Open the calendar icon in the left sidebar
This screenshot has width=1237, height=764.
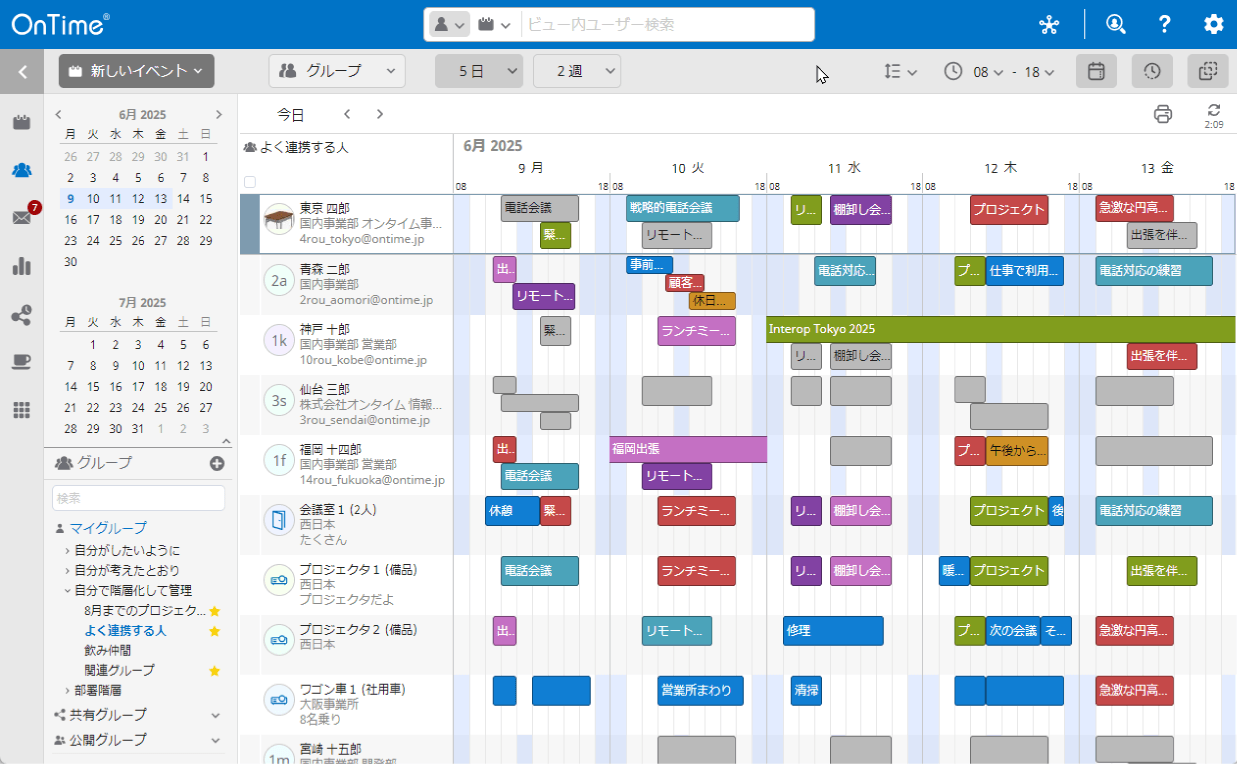pyautogui.click(x=21, y=120)
